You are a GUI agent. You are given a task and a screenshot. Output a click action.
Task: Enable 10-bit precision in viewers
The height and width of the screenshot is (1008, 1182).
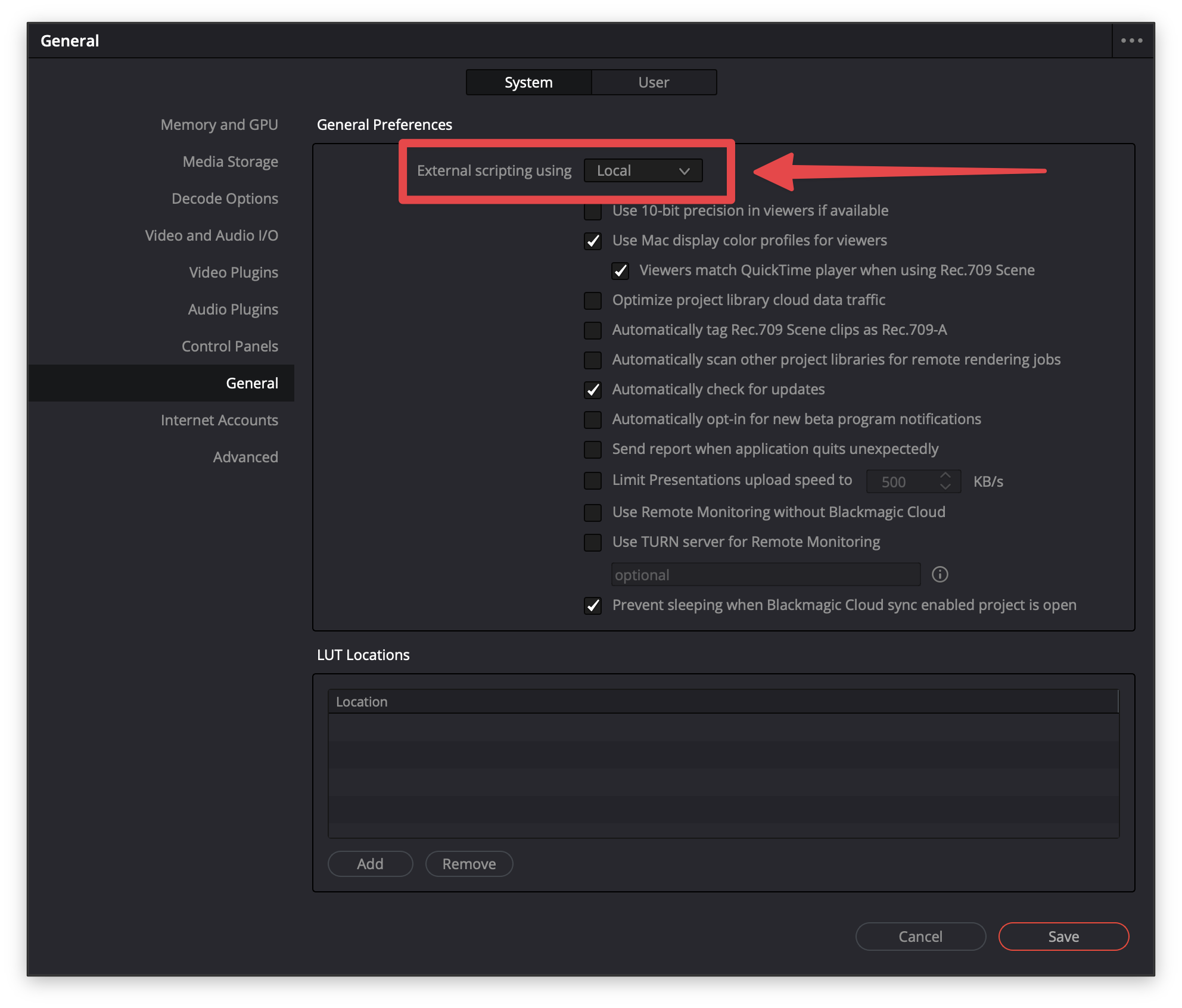pyautogui.click(x=593, y=211)
